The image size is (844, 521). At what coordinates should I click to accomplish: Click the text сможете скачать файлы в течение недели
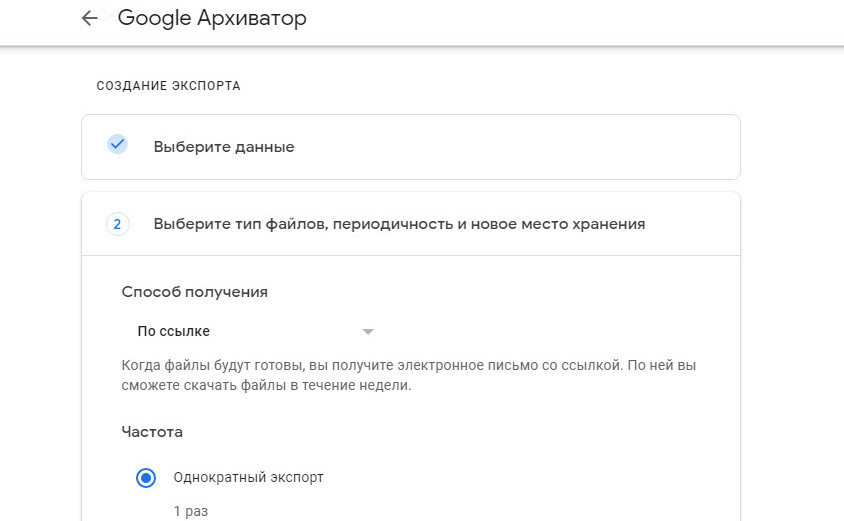tap(266, 385)
